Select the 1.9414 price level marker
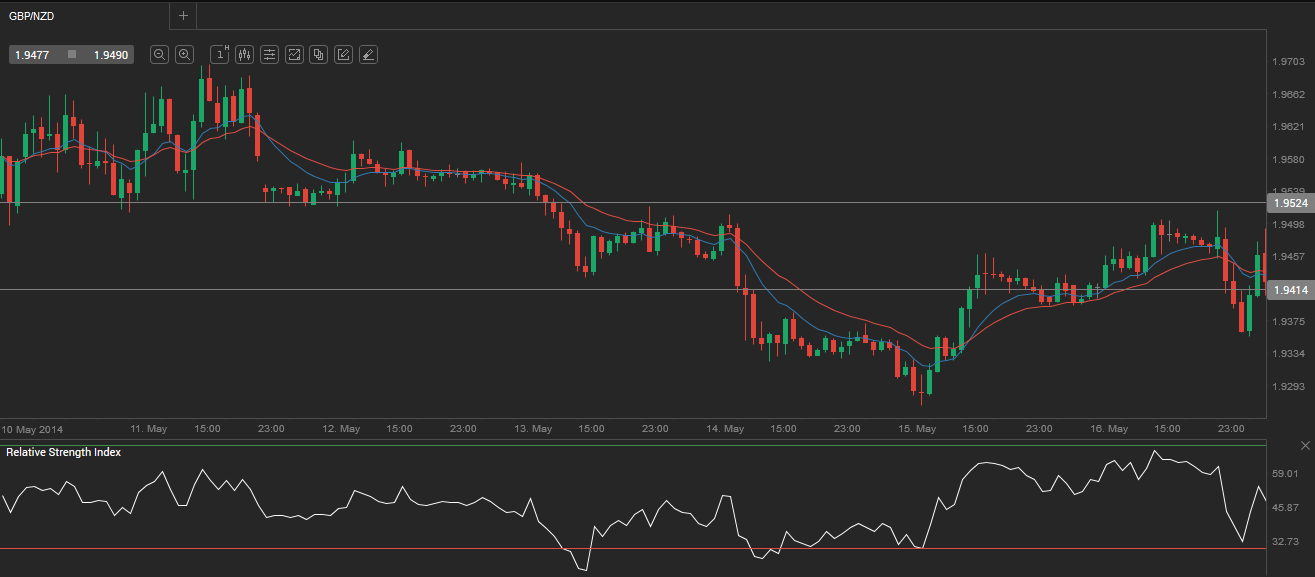Viewport: 1315px width, 577px height. 1289,290
